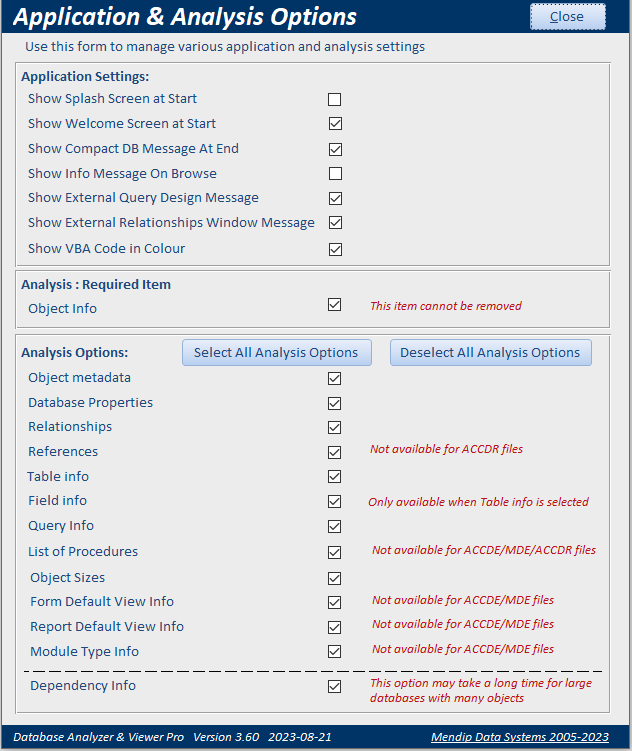Toggle List of Procedures checkbox
632x751 pixels.
click(x=334, y=552)
